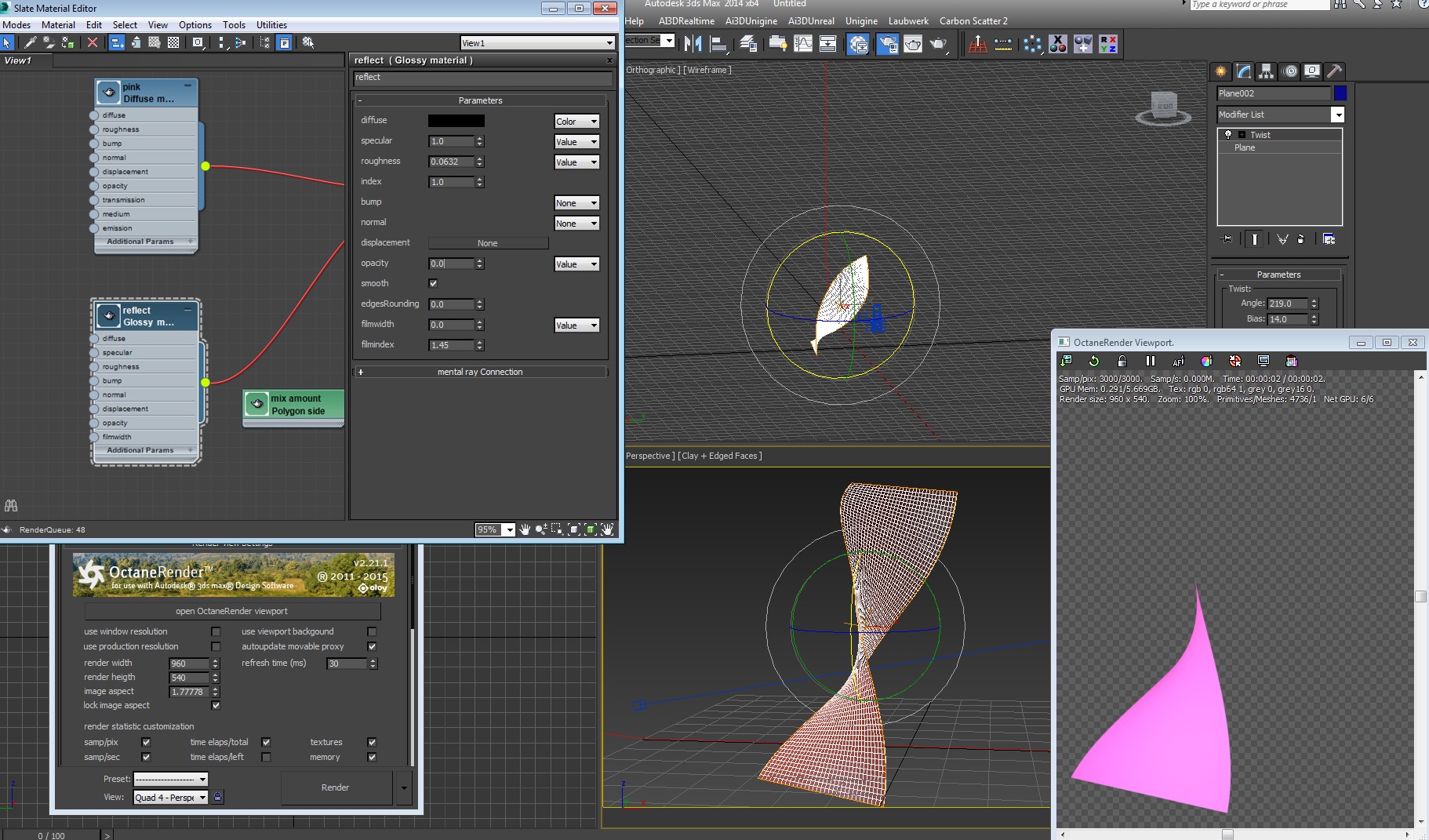Click the lay out children icon
The height and width of the screenshot is (840, 1429).
click(x=241, y=42)
